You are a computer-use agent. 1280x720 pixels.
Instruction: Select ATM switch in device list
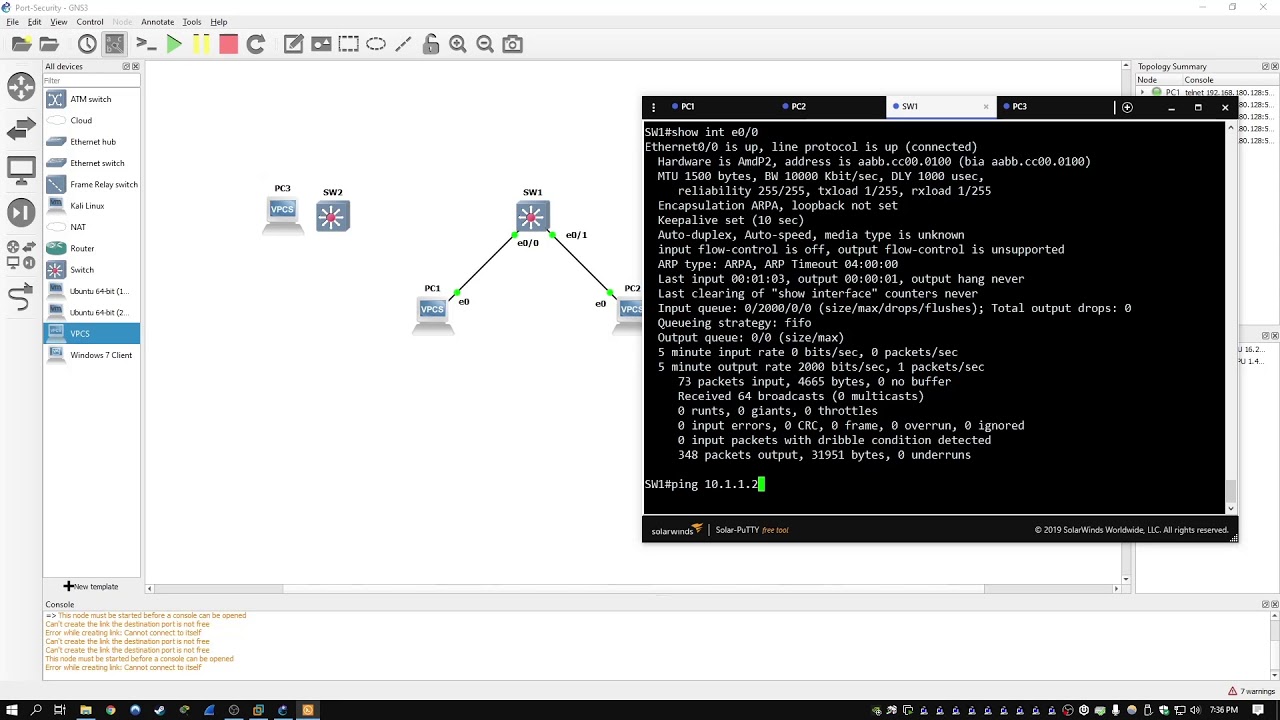point(91,99)
